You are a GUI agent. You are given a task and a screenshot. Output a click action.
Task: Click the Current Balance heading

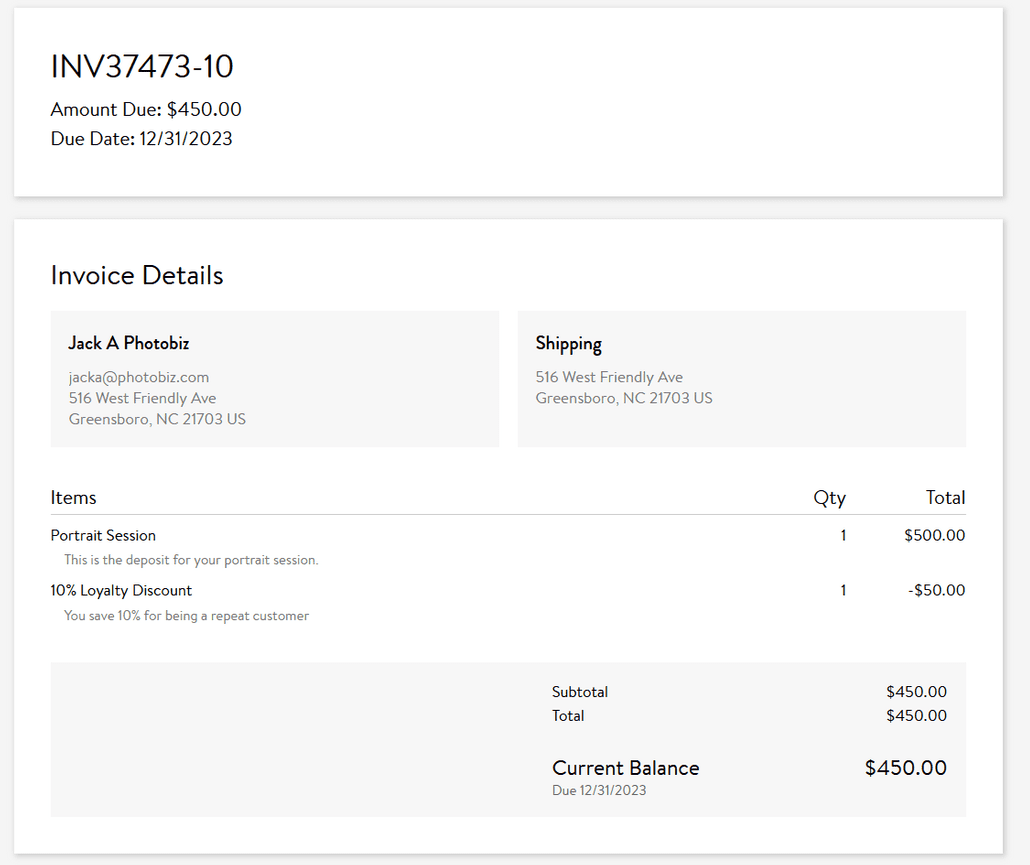pos(626,768)
